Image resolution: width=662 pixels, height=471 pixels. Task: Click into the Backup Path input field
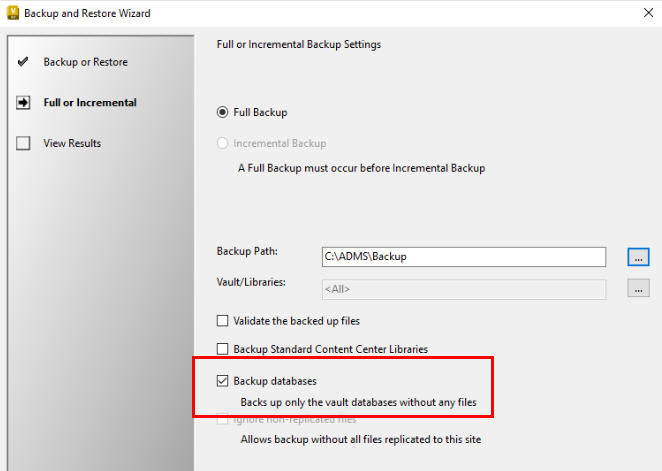[464, 257]
